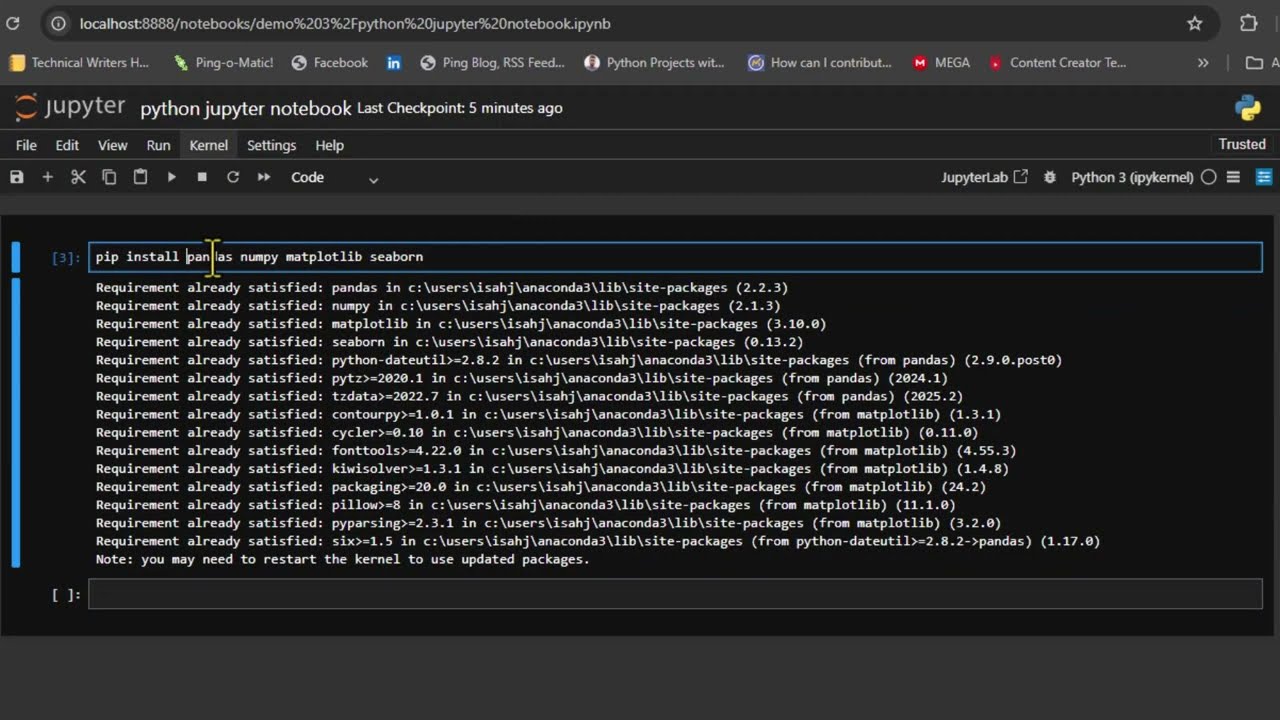1280x720 pixels.
Task: Open the bookmarks folder icon
Action: pos(1254,62)
